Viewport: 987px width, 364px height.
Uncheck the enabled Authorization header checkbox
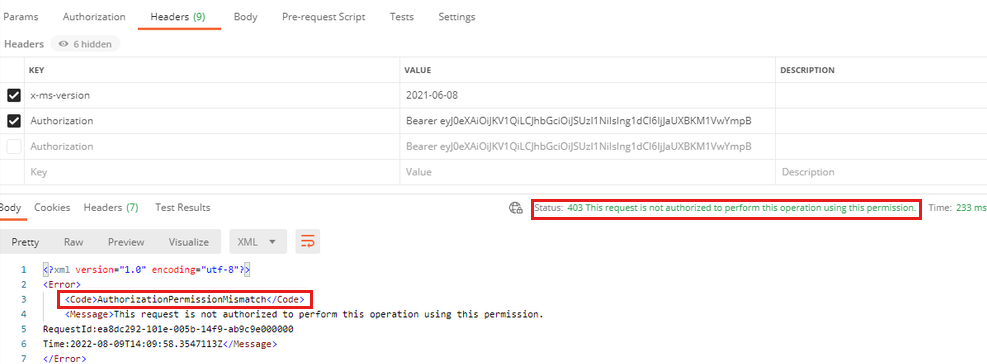[x=14, y=121]
